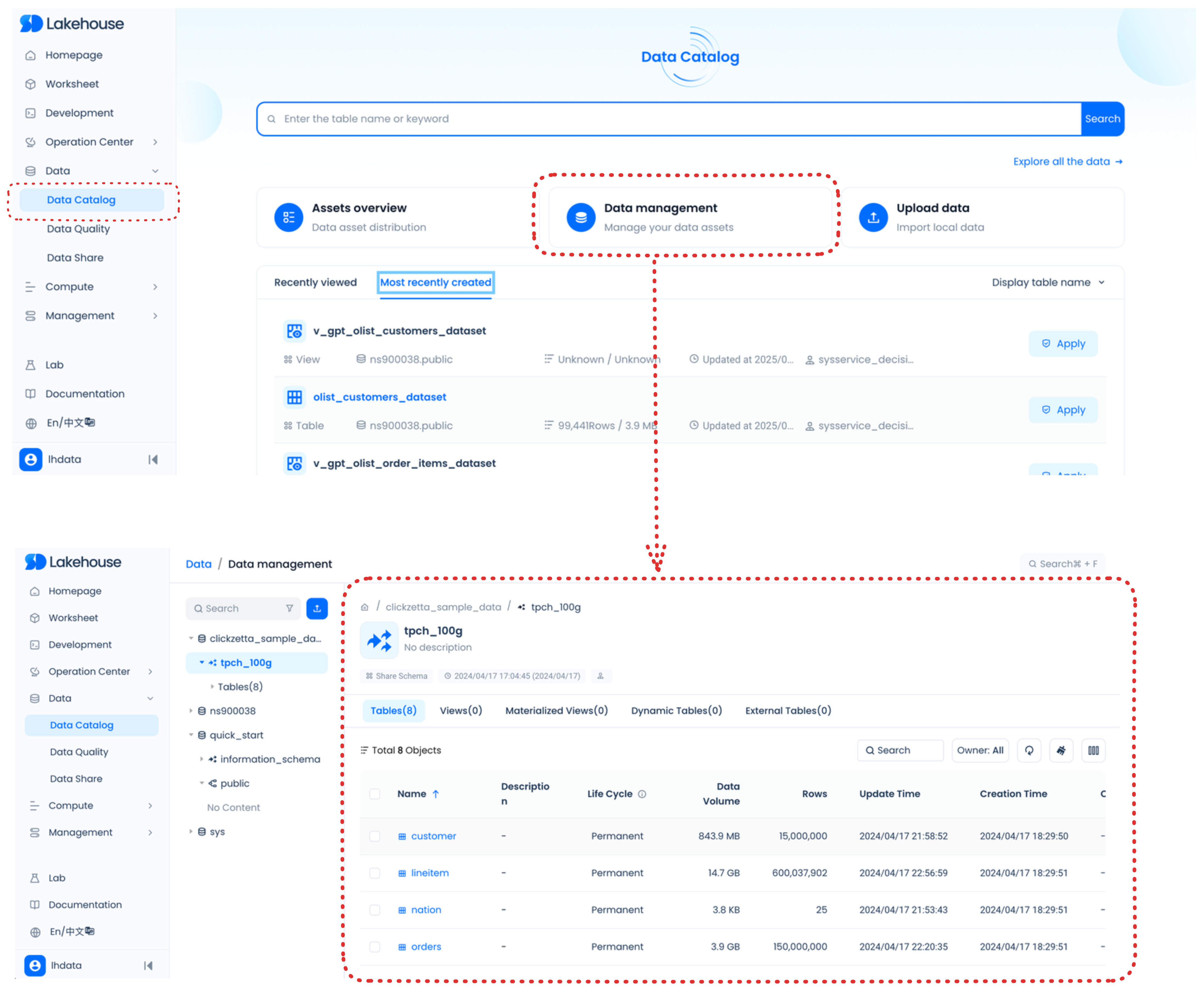Click the filter funnel icon in tree search
The height and width of the screenshot is (989, 1204).
(x=289, y=608)
